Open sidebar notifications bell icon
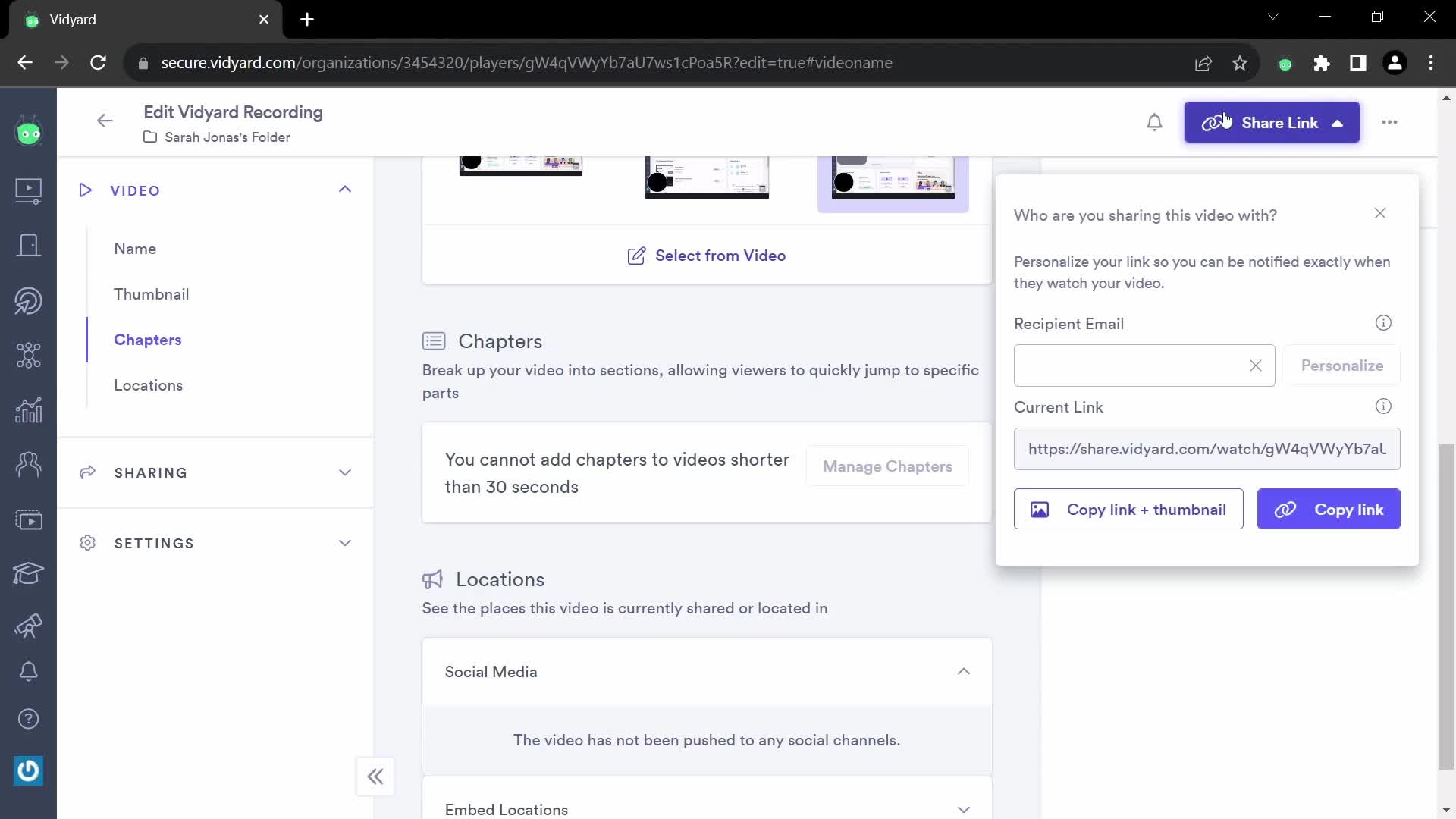 [29, 671]
